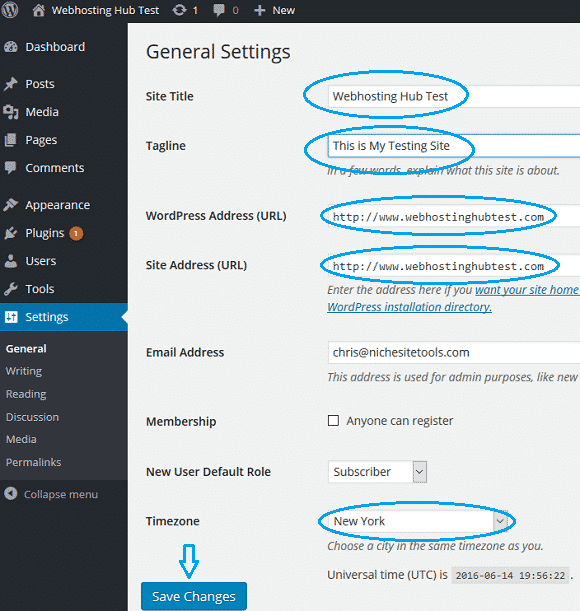Click the Plugins plug icon

pyautogui.click(x=11, y=233)
